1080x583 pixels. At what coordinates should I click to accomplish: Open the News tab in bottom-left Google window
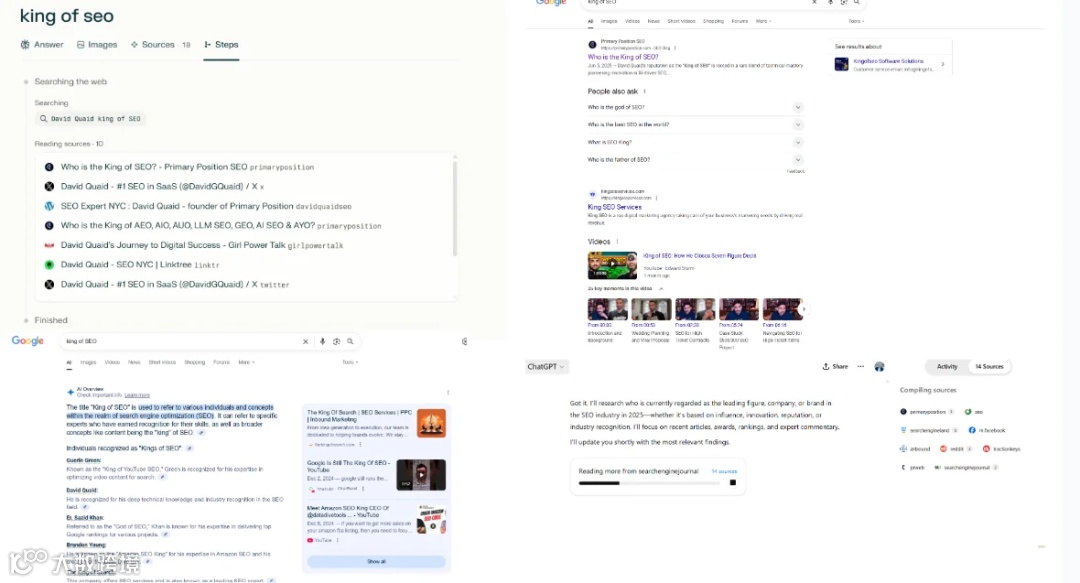click(x=134, y=362)
